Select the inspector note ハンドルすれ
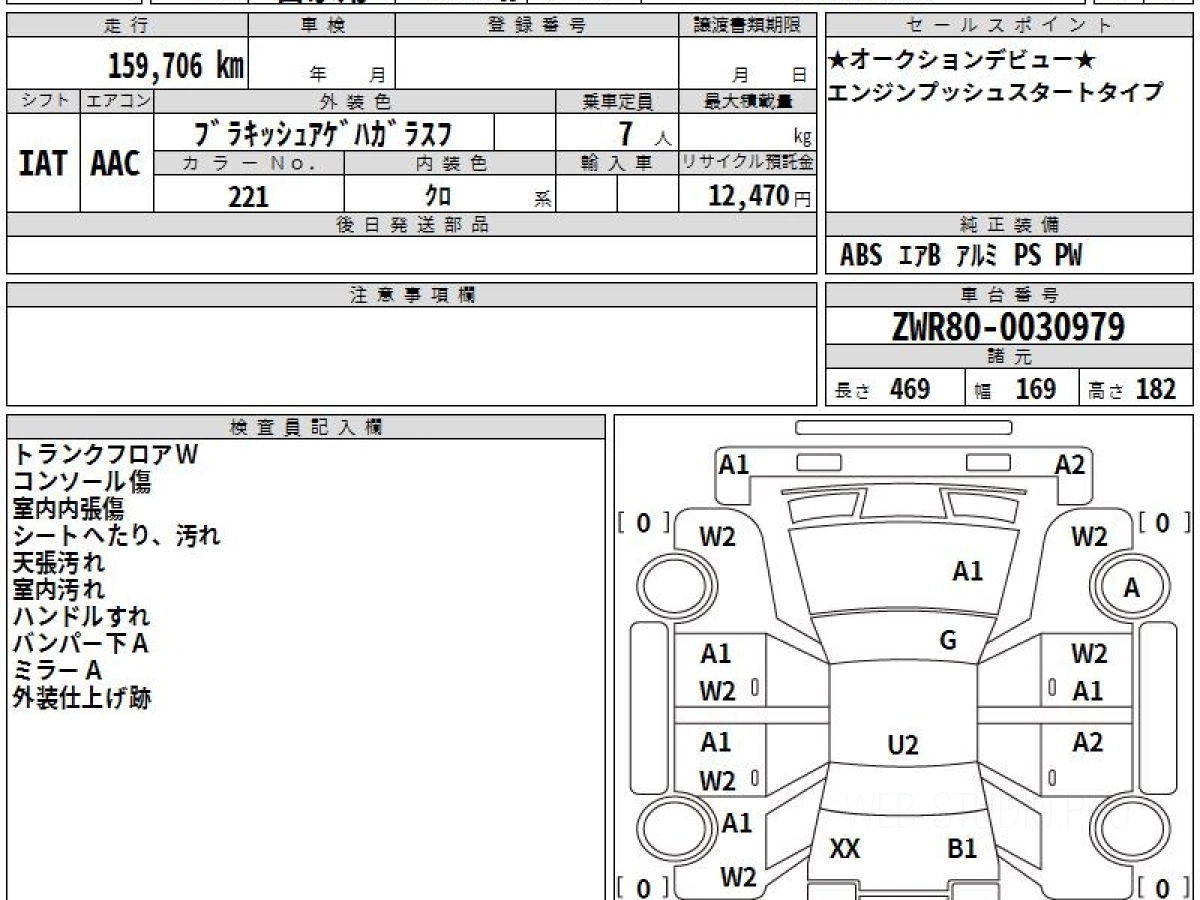Screen dimensions: 1200x900 click(x=82, y=616)
